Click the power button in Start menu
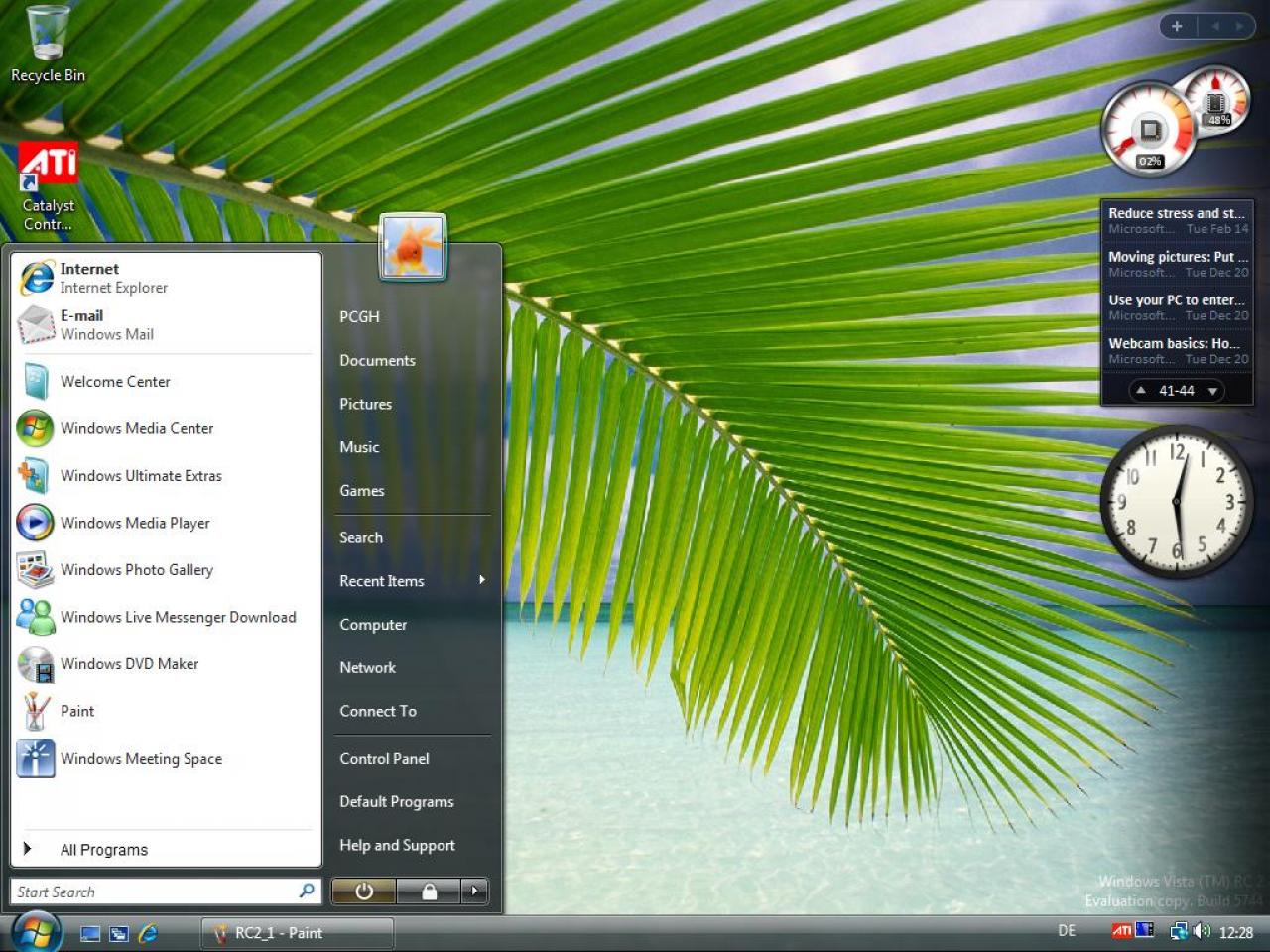Viewport: 1270px width, 952px height. (x=363, y=891)
